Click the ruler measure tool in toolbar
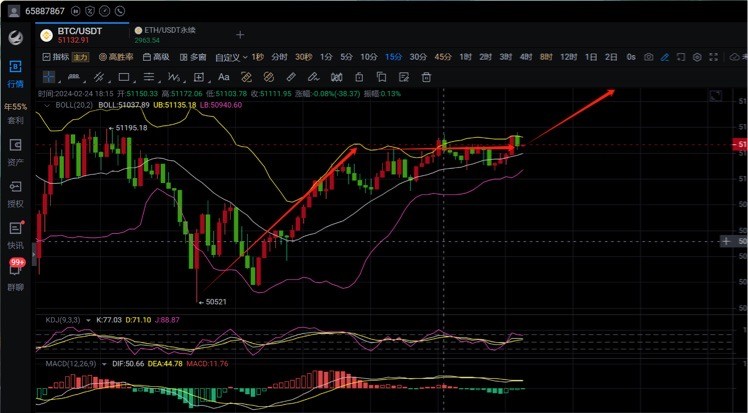Image resolution: width=748 pixels, height=413 pixels. point(291,77)
